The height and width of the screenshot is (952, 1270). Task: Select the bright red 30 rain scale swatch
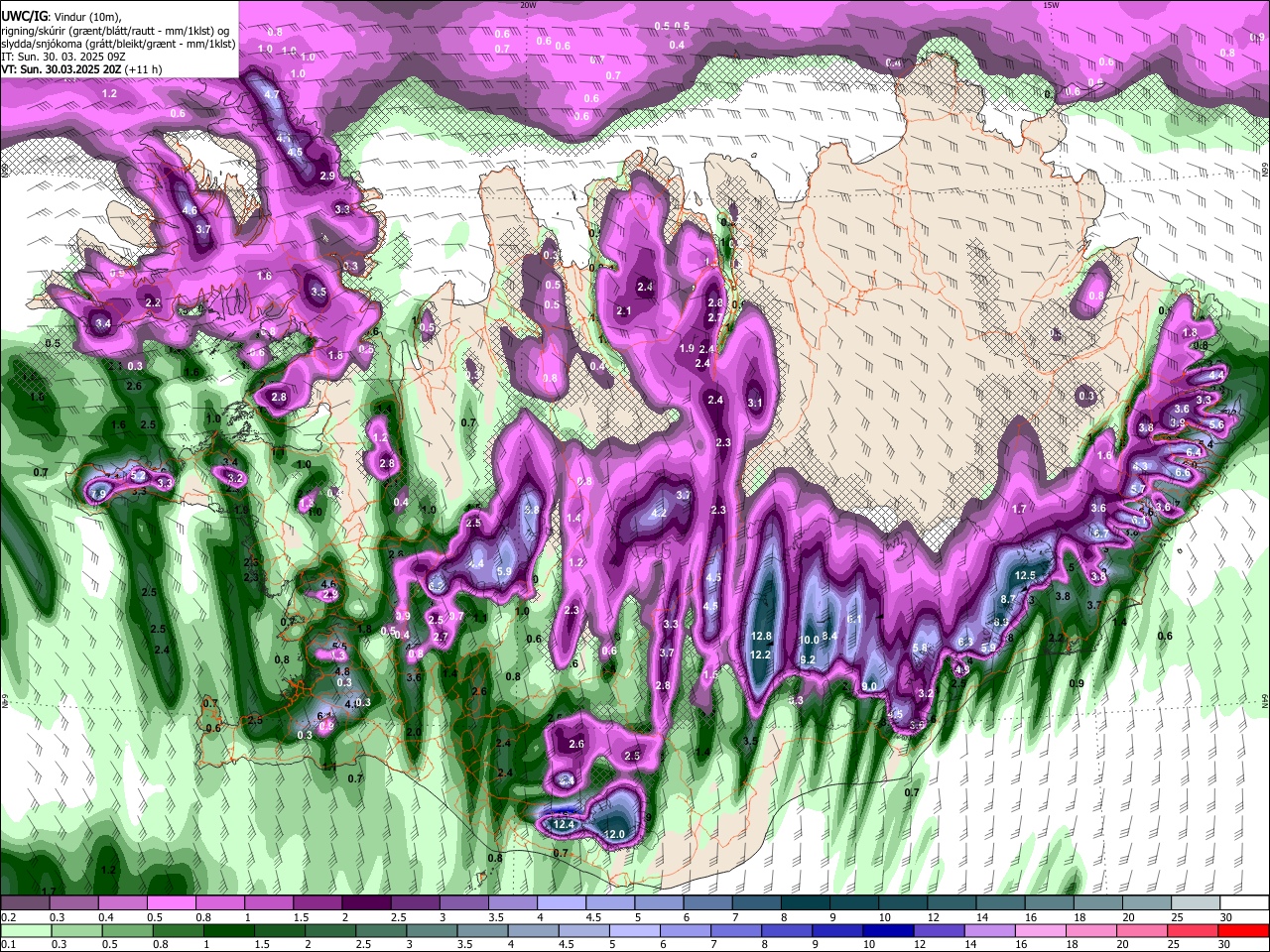(x=1244, y=930)
